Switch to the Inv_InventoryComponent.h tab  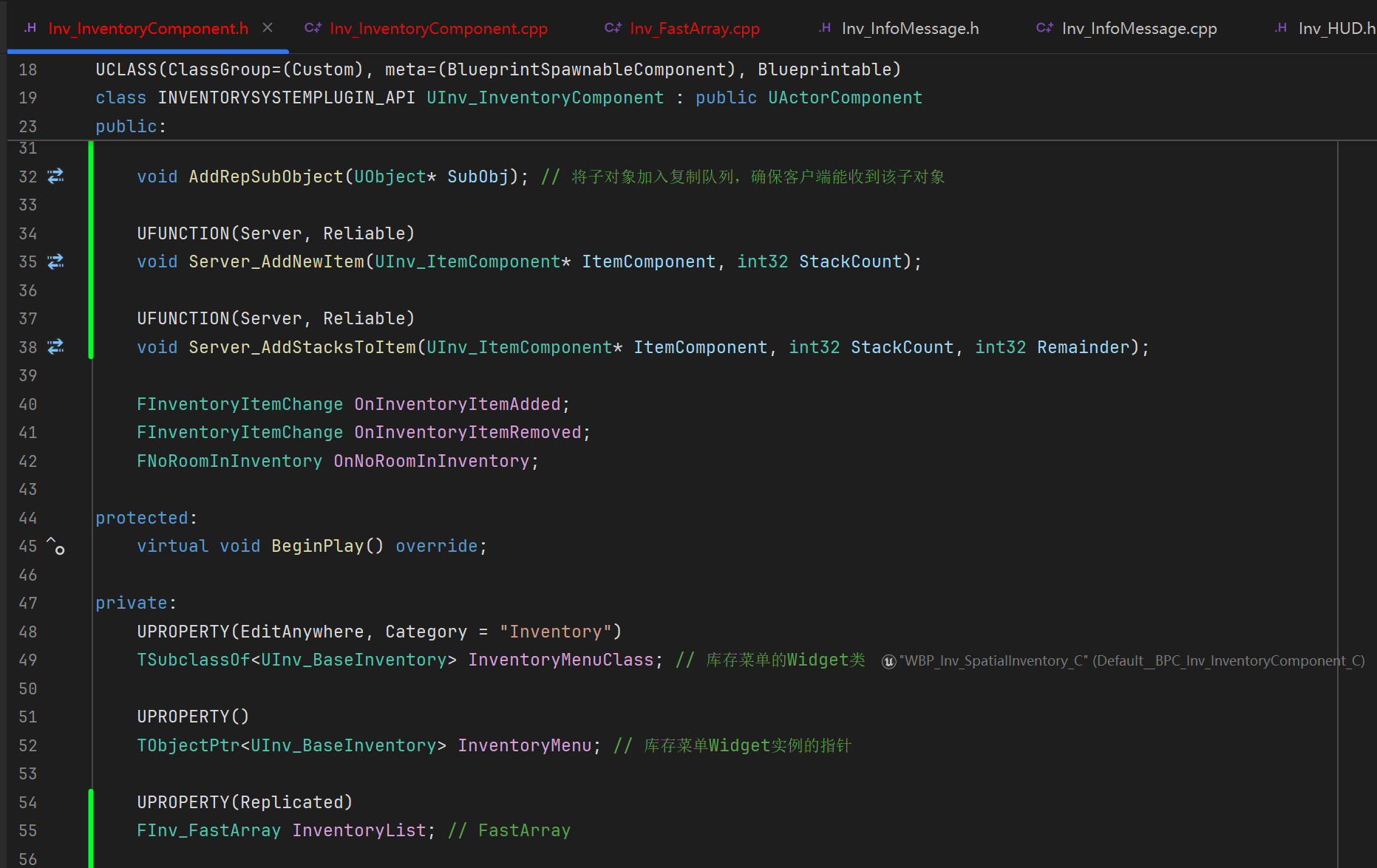(148, 28)
